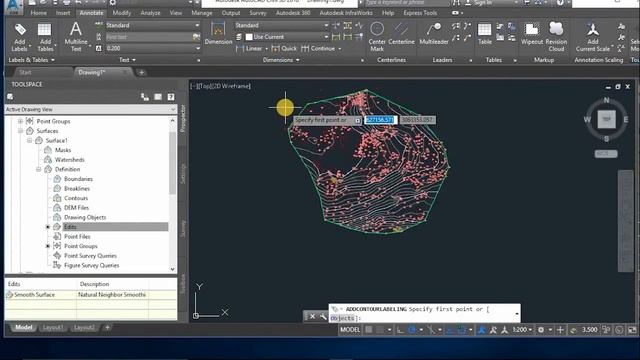Toggle grid display in status bar

369,330
